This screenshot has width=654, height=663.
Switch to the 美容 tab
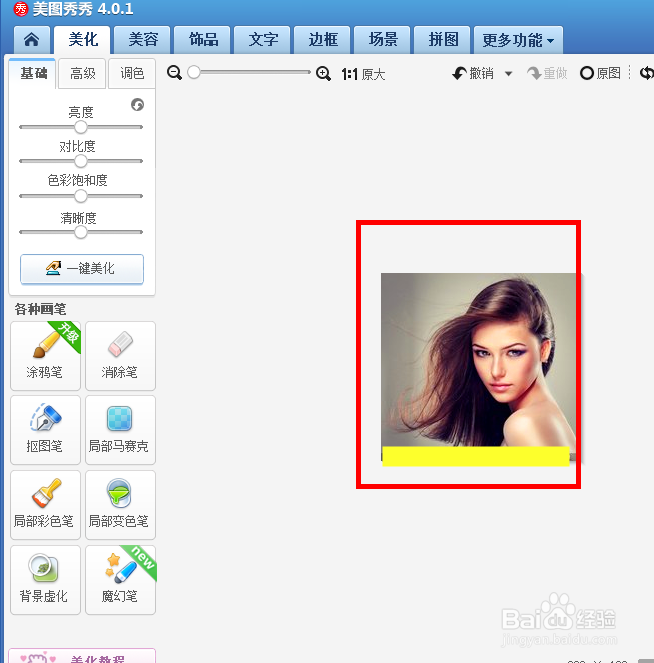(x=142, y=40)
